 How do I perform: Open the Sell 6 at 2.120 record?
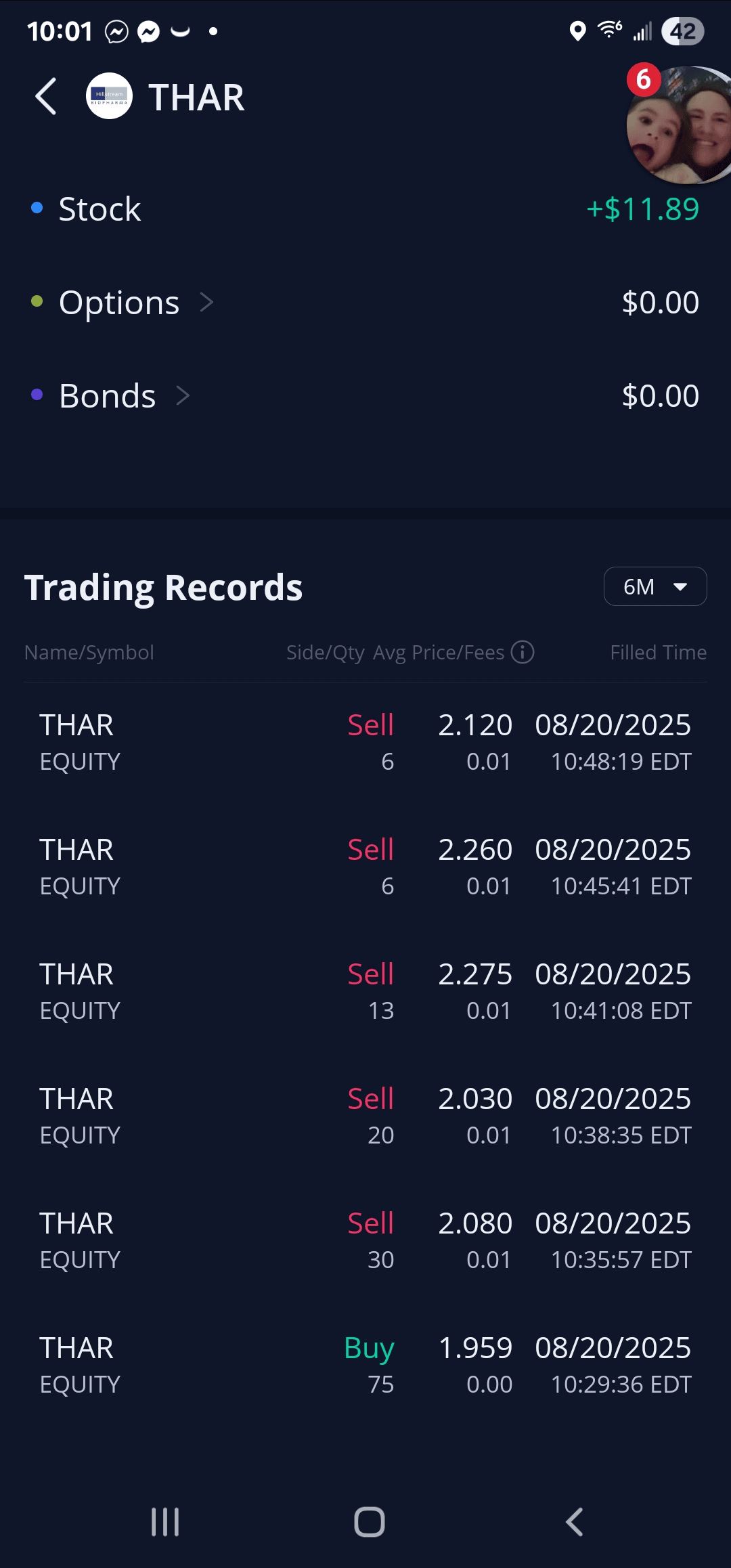coord(365,743)
